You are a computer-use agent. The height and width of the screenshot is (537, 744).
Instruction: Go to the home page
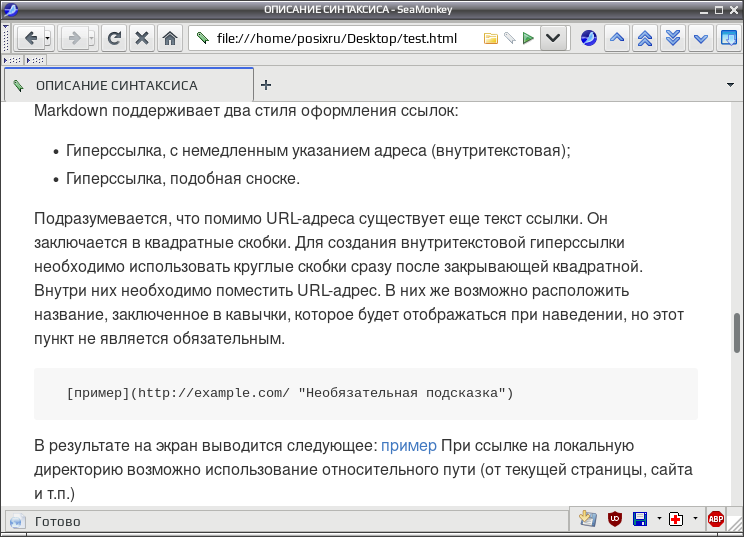click(169, 38)
